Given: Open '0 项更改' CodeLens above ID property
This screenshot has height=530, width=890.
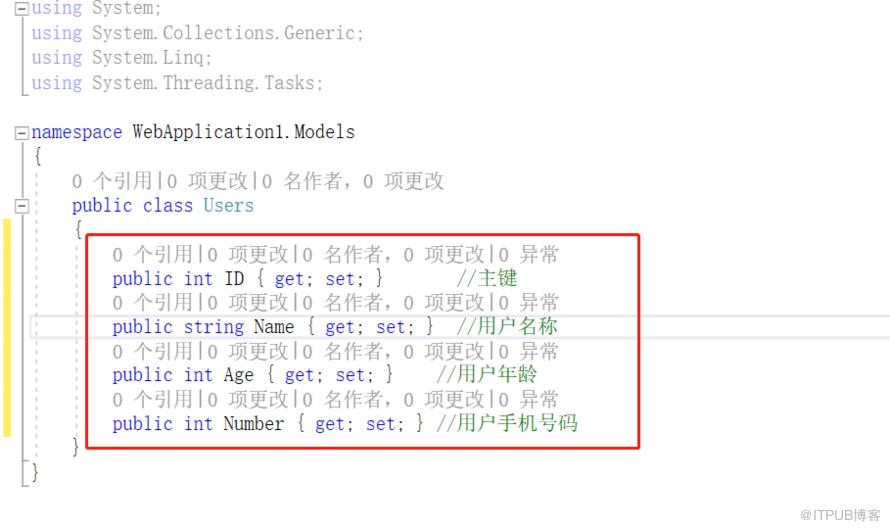Looking at the screenshot, I should (247, 254).
